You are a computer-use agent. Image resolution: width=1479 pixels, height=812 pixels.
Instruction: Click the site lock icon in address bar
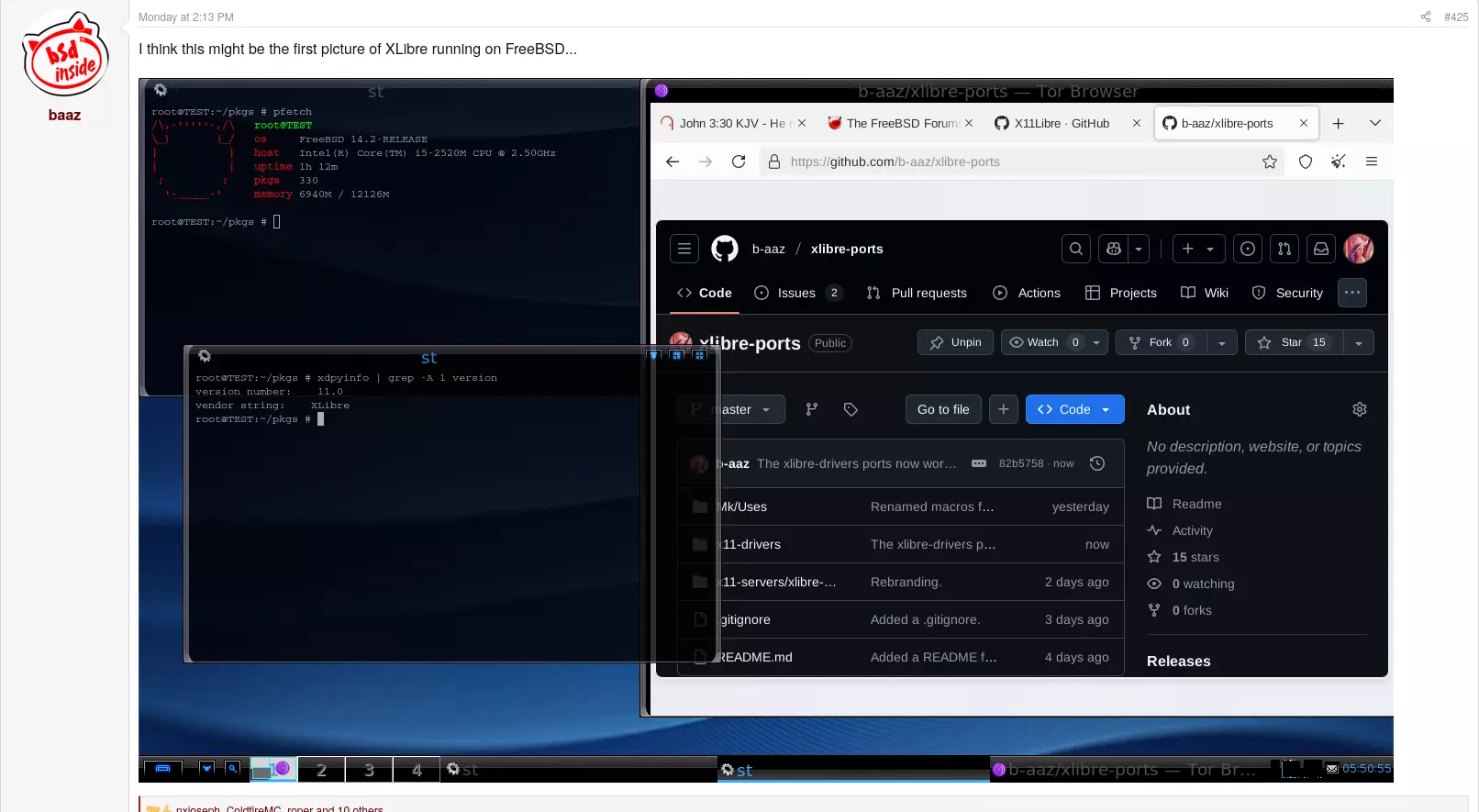774,161
